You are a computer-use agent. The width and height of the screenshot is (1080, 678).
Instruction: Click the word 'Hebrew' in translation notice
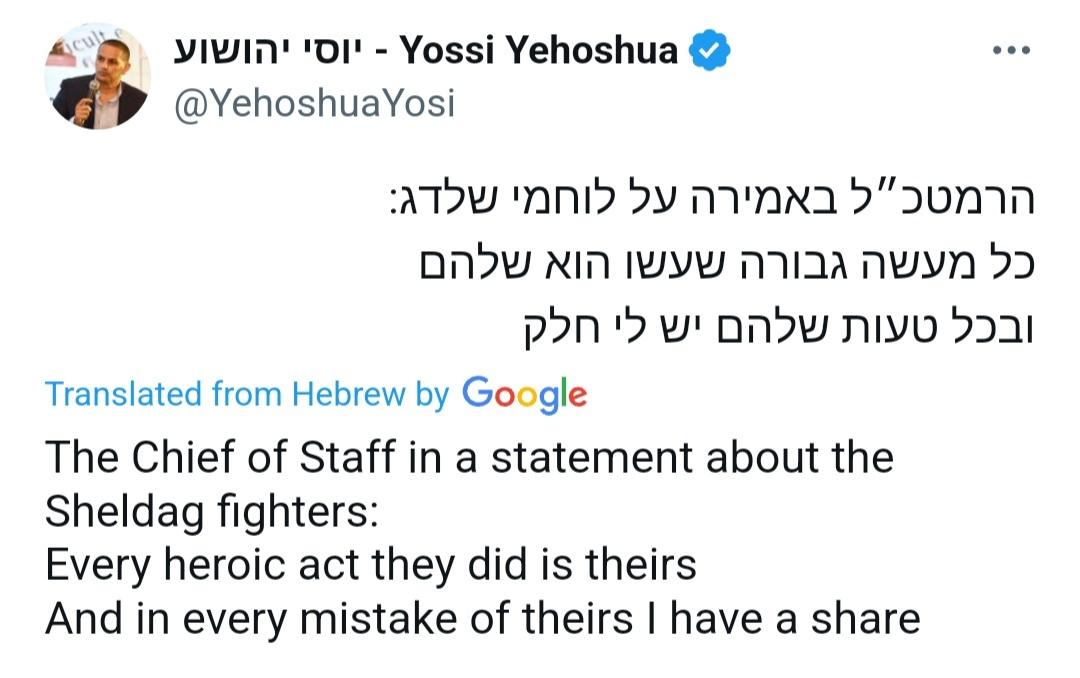pos(349,395)
